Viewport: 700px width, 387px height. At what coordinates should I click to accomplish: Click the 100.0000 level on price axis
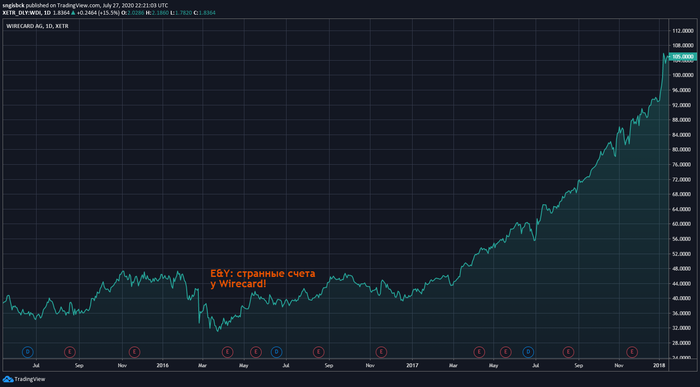click(x=683, y=75)
